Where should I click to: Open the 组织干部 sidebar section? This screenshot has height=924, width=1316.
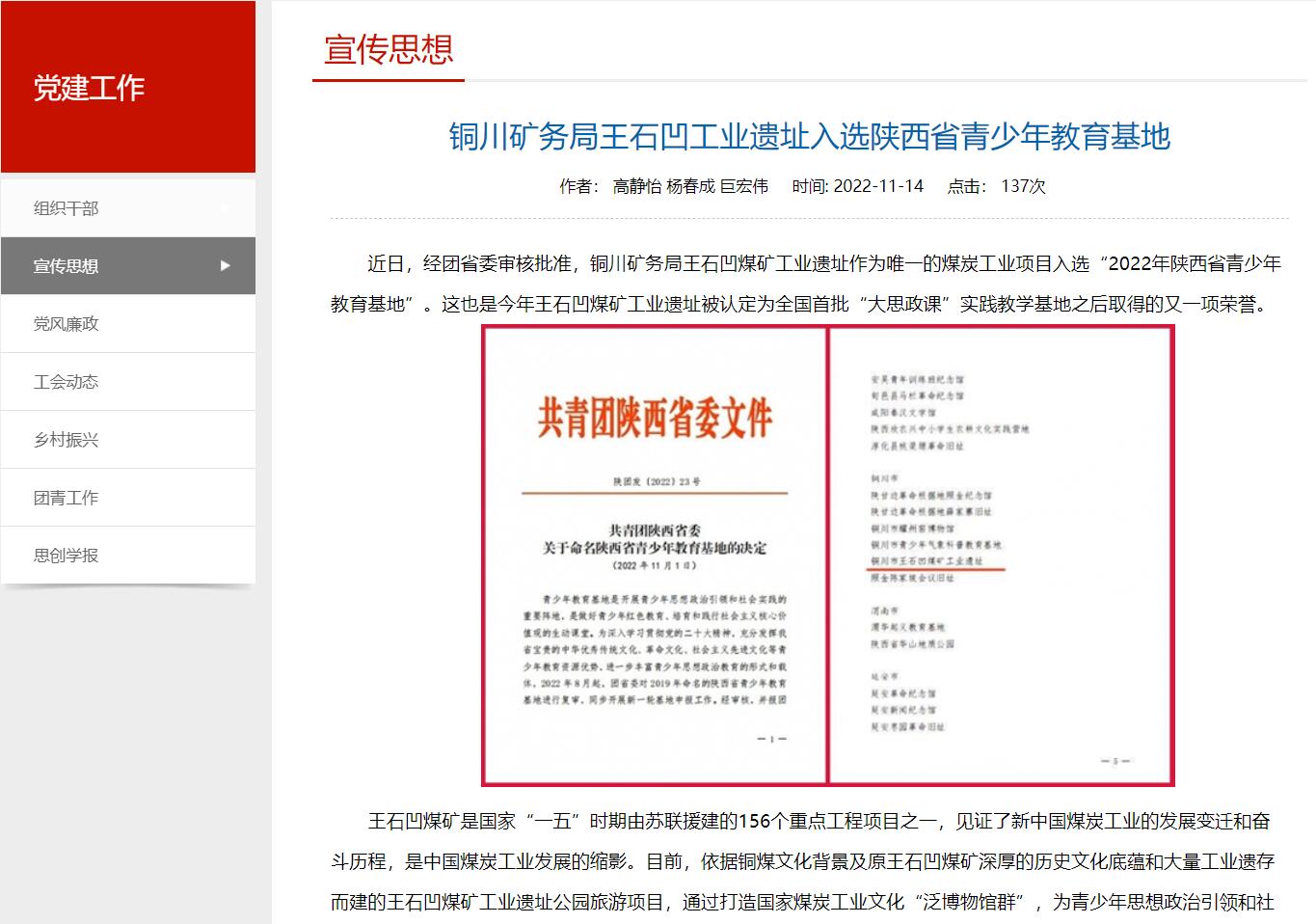pyautogui.click(x=67, y=208)
